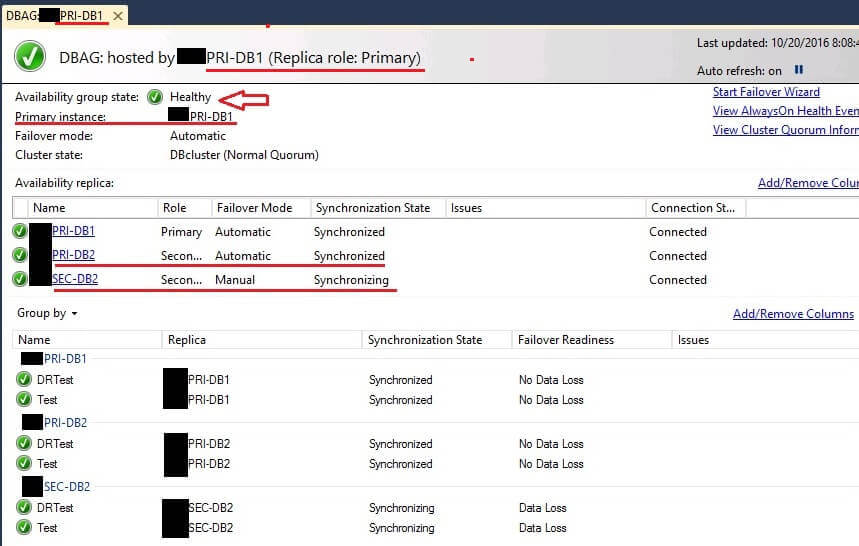Click the large green health status icon
The image size is (859, 546).
point(29,57)
